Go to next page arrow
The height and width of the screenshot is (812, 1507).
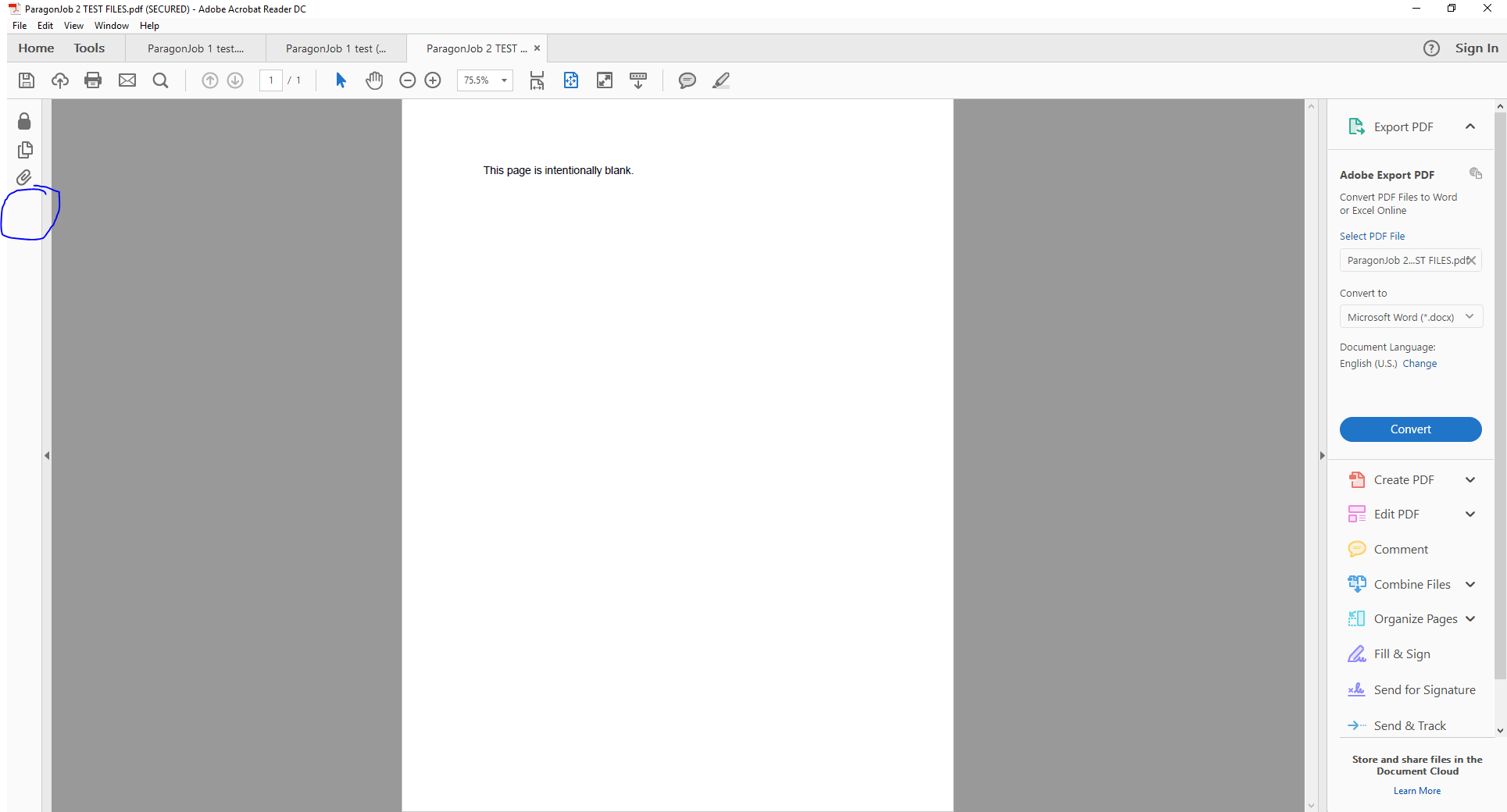pos(235,80)
